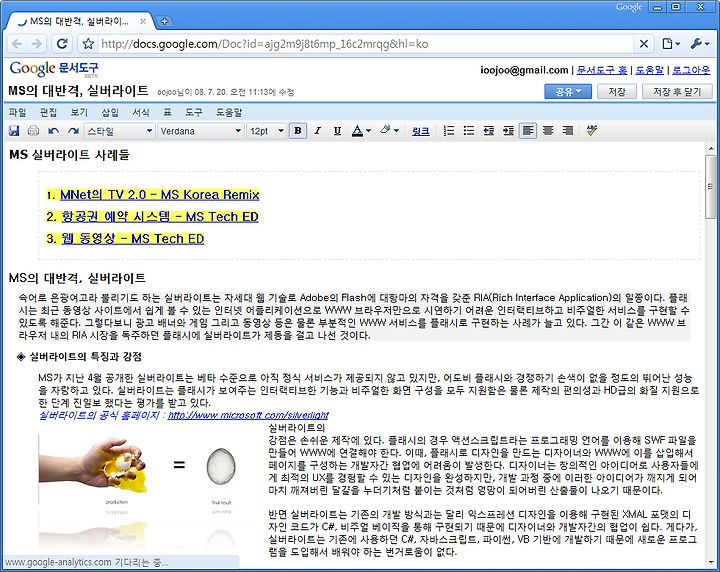Click the Google 문서도구 logo
This screenshot has height=572, width=720.
coord(54,69)
